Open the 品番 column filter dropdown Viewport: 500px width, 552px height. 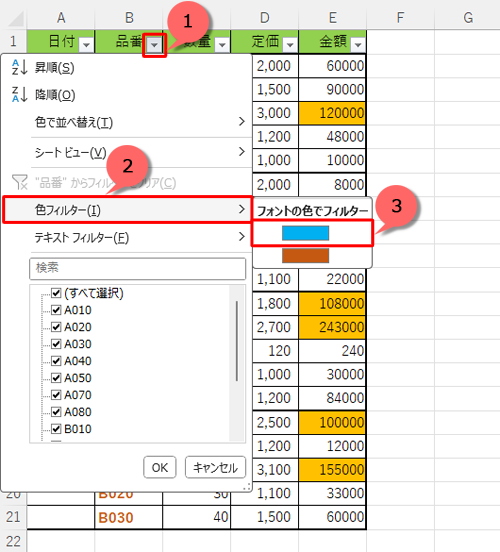click(154, 45)
